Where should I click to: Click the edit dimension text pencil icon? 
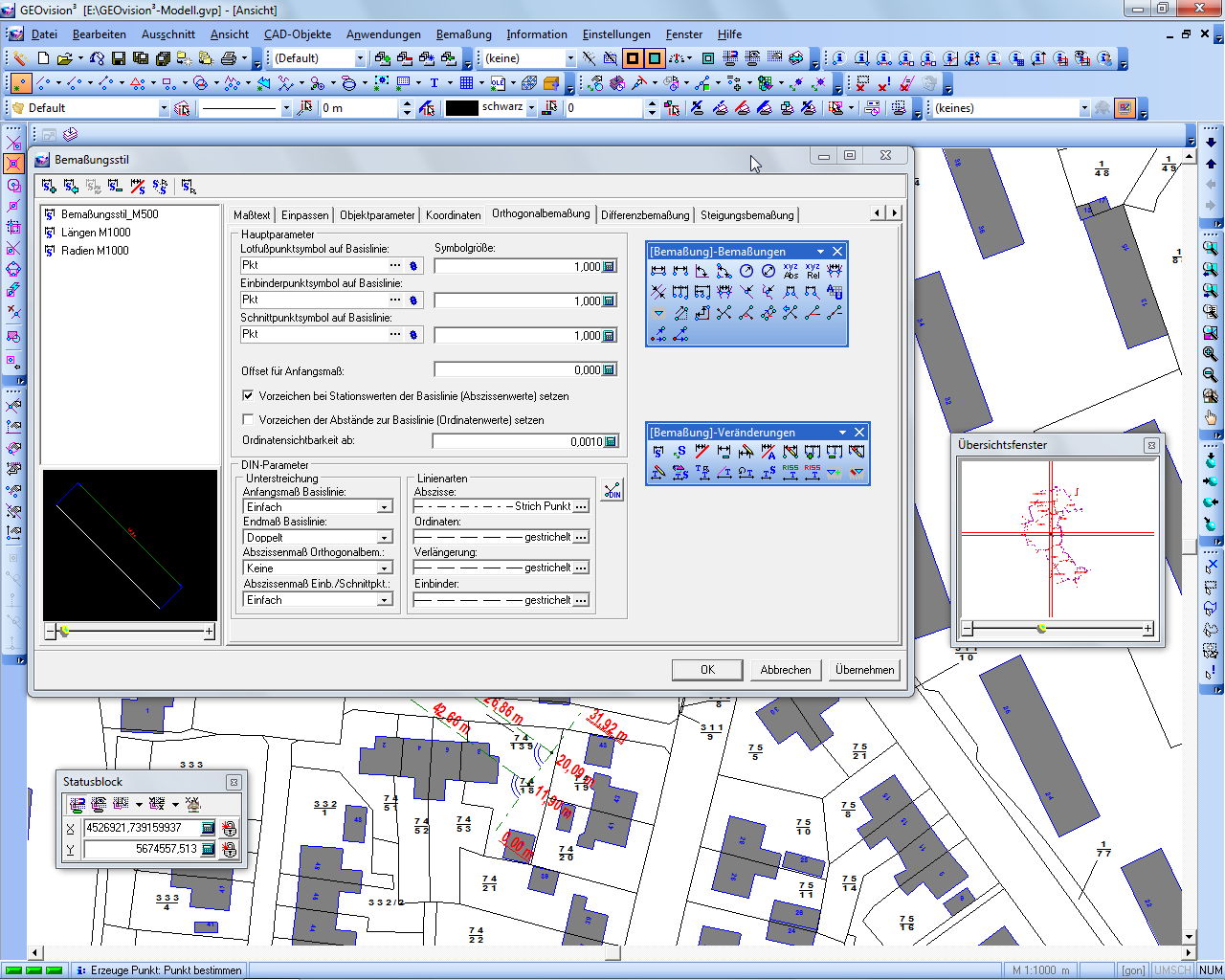coord(658,472)
